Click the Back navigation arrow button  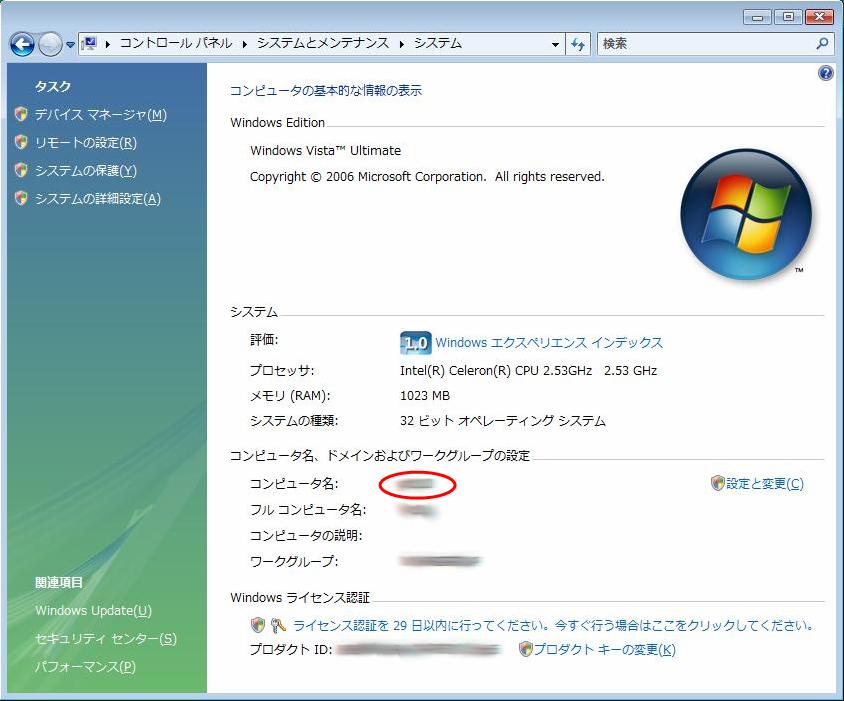click(22, 44)
